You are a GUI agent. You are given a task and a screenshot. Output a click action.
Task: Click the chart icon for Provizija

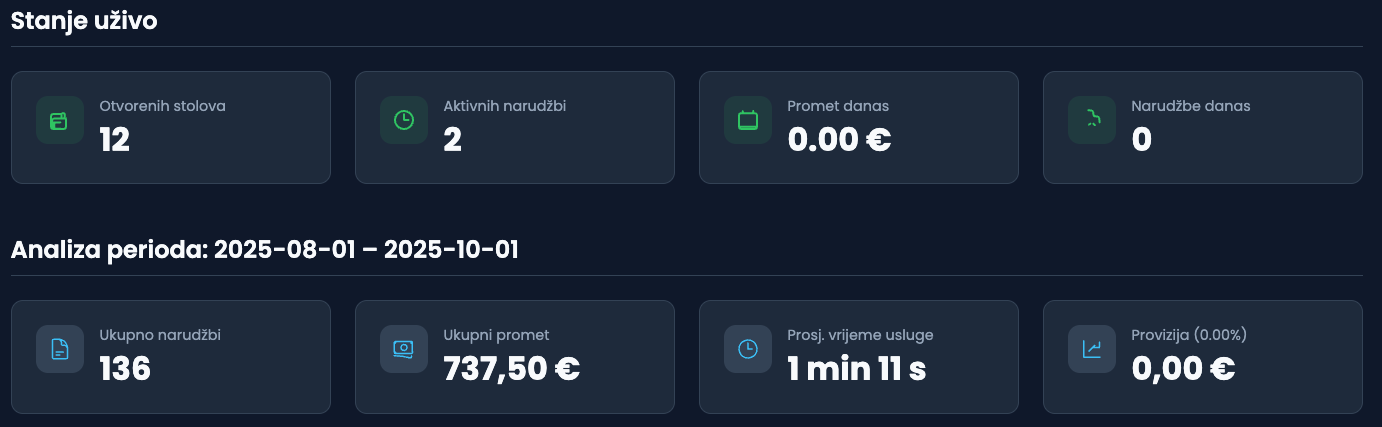(x=1091, y=349)
